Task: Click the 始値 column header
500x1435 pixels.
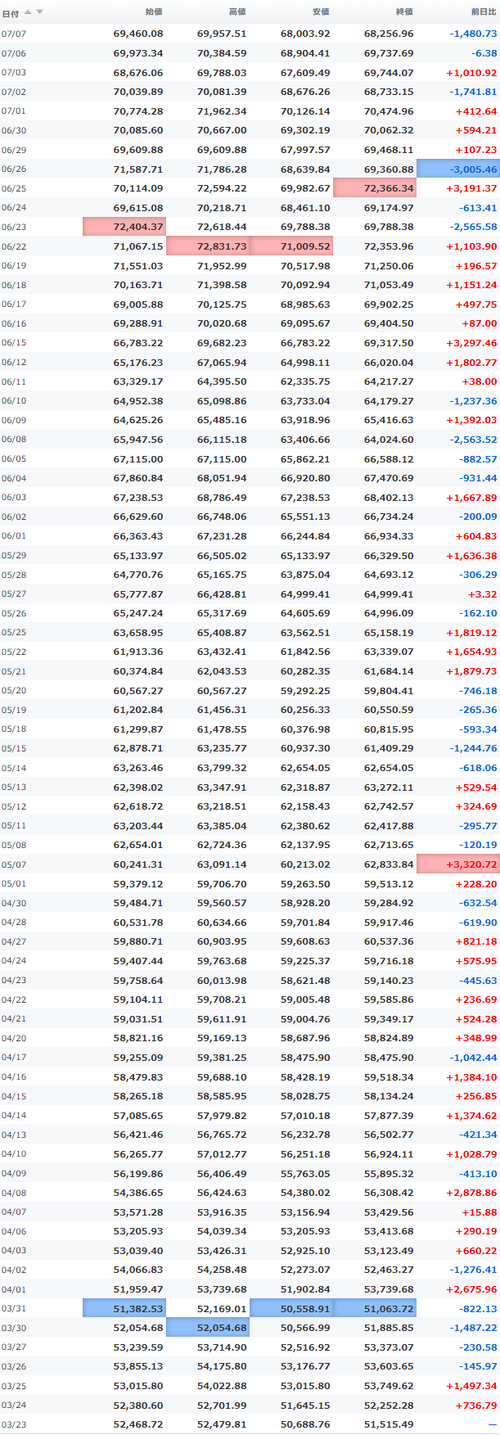Action: point(153,12)
